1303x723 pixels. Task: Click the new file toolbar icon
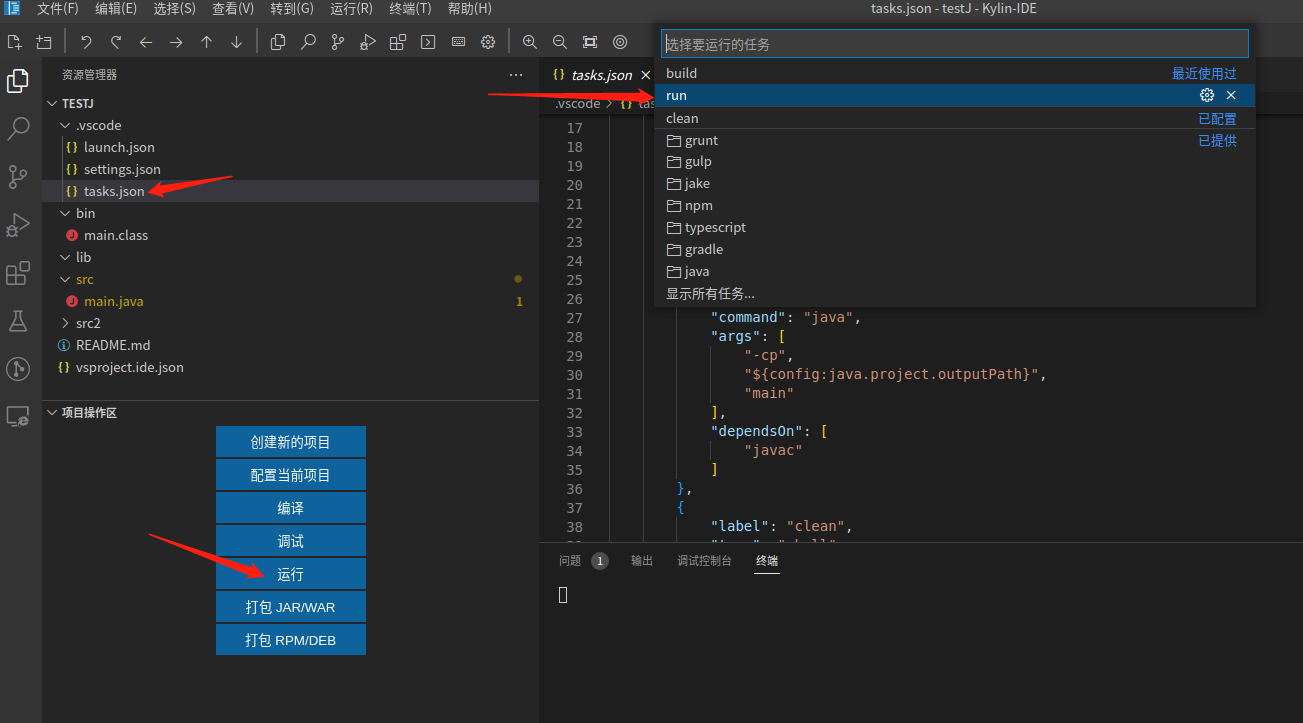coord(14,42)
